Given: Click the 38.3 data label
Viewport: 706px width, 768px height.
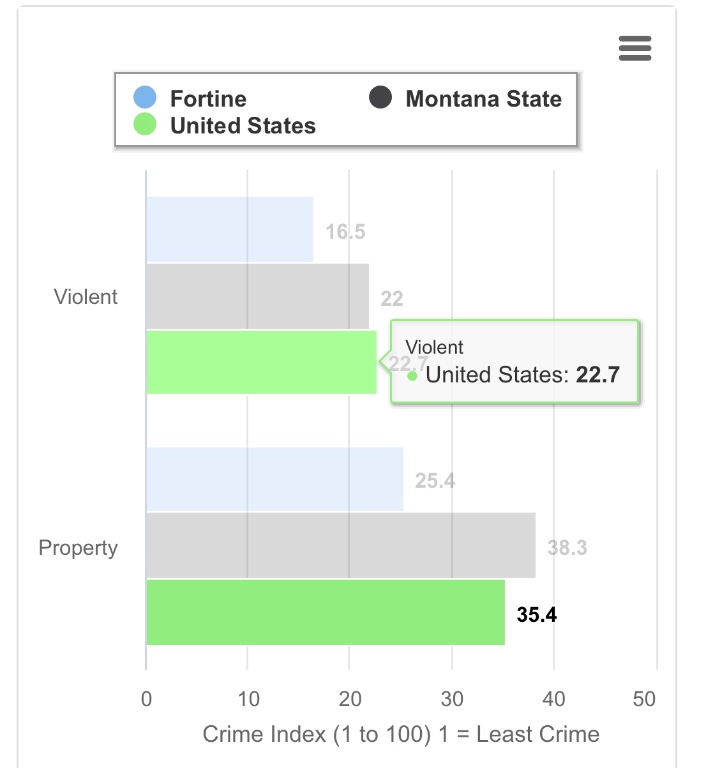Looking at the screenshot, I should click(x=567, y=548).
